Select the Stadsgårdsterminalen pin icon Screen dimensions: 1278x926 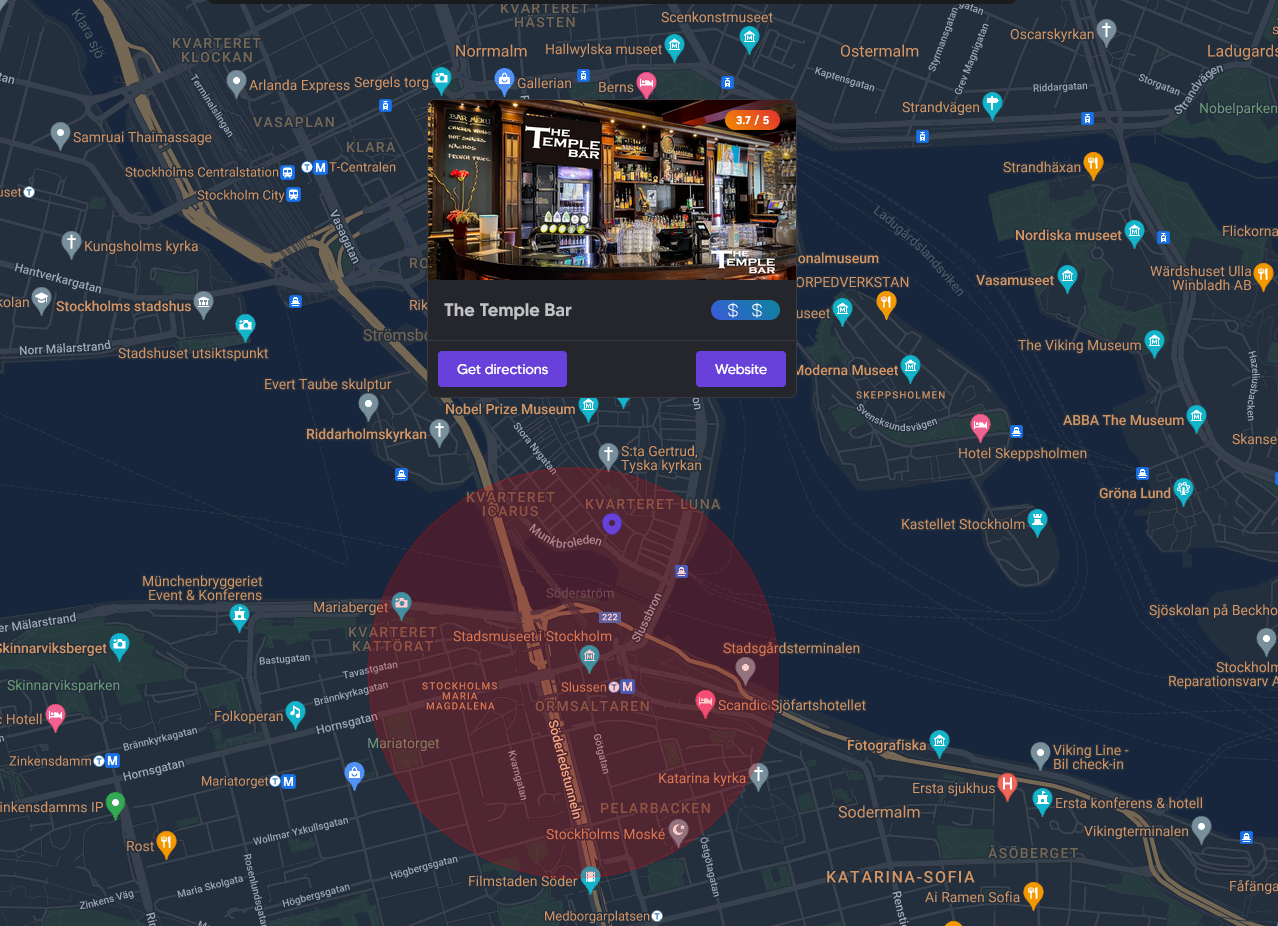745,669
